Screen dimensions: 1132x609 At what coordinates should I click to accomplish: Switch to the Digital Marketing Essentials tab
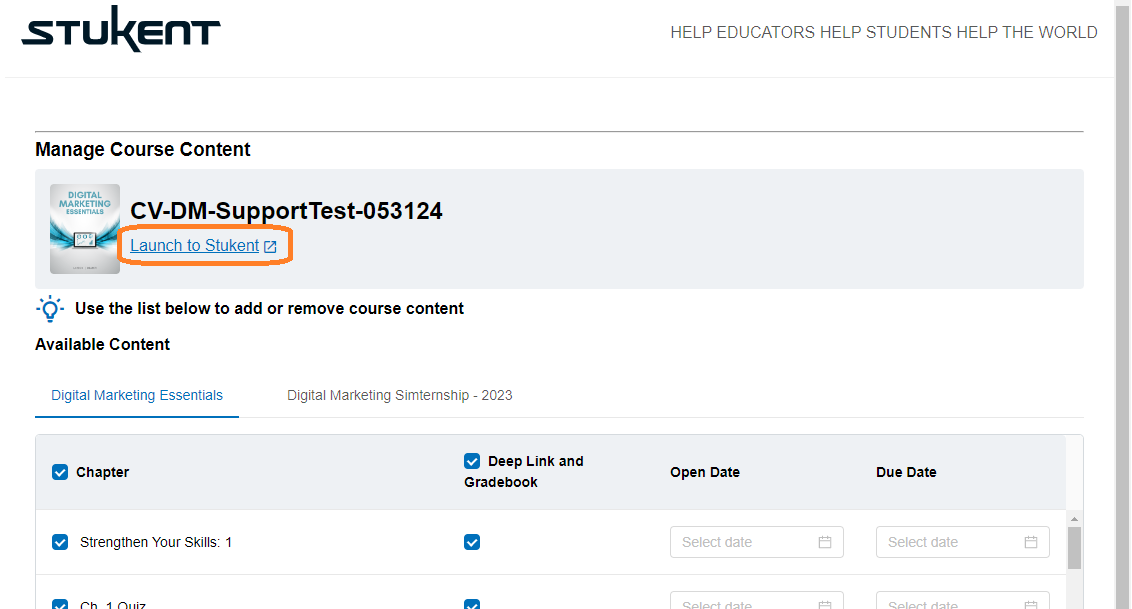coord(137,395)
